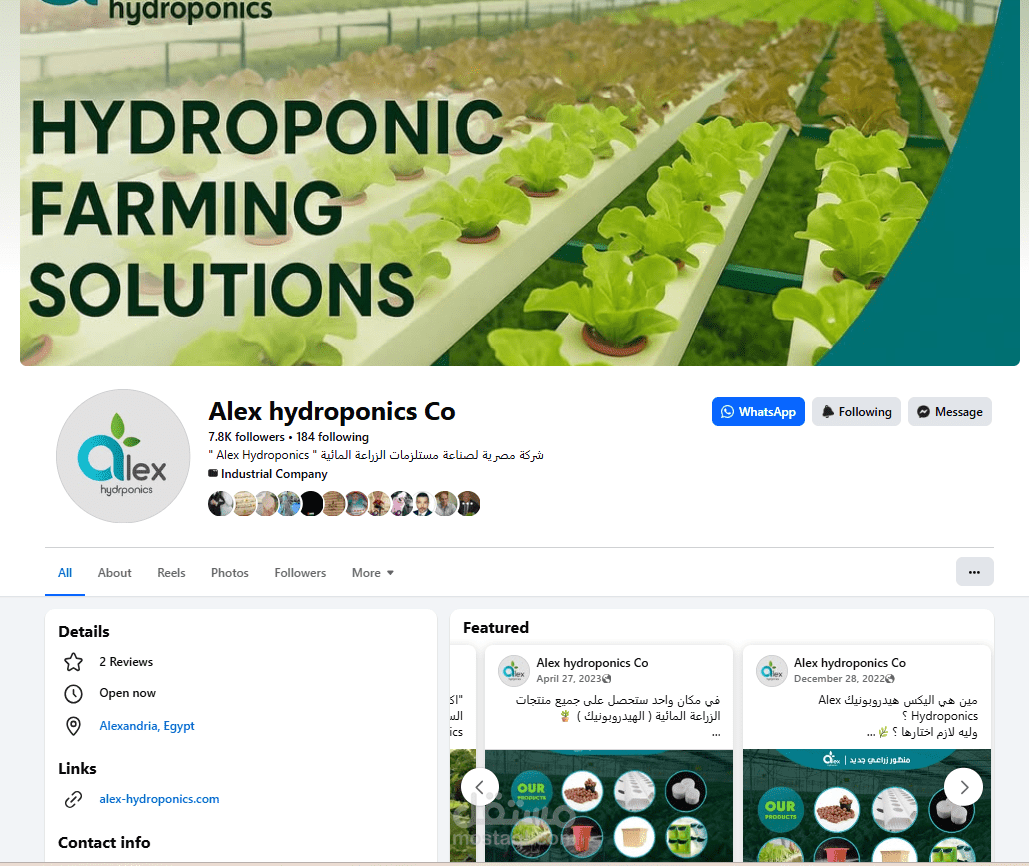Click page avatar on April 27, 2023 post
1029x866 pixels.
point(514,670)
